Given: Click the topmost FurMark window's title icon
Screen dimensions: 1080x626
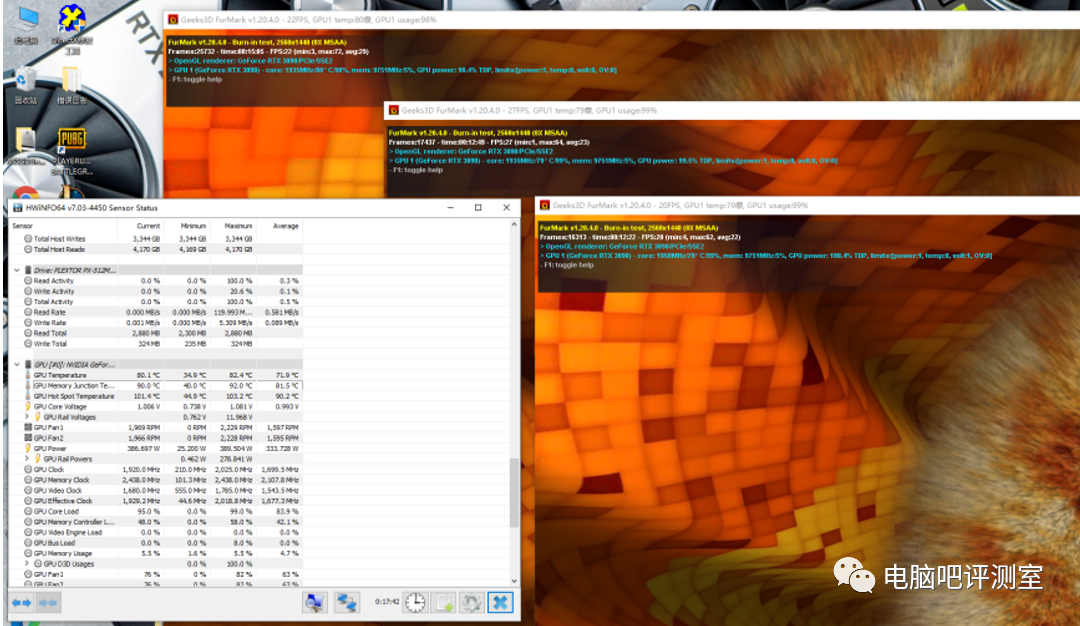Looking at the screenshot, I should 173,19.
